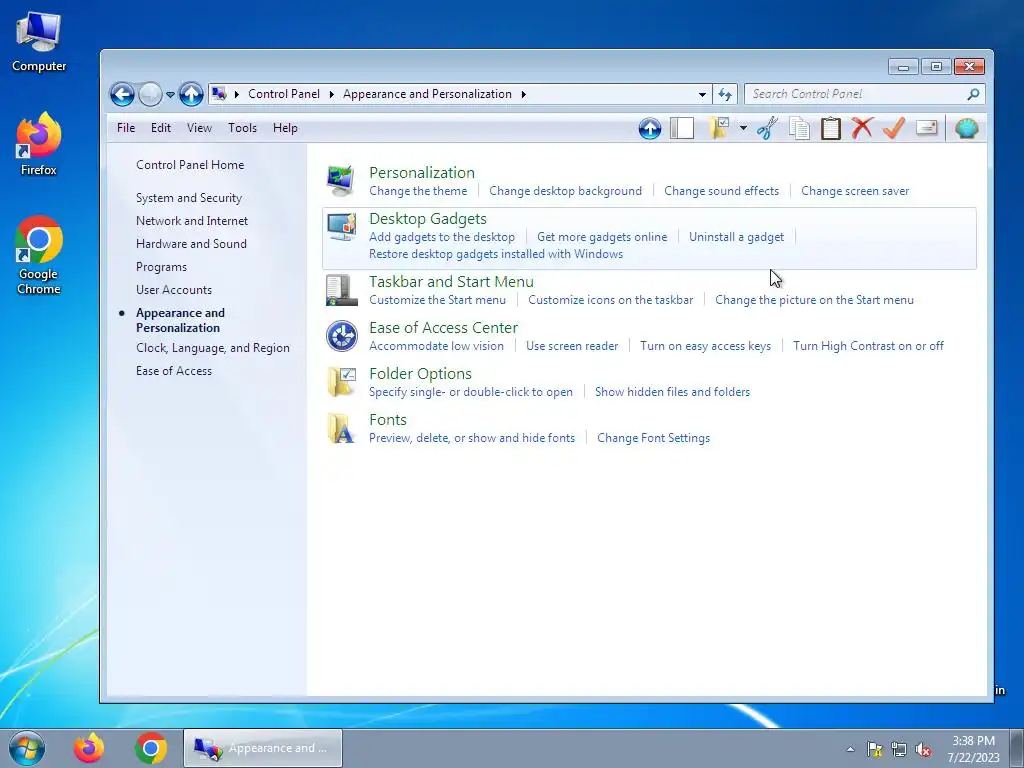Click the Desktop Gadgets icon
The width and height of the screenshot is (1024, 768).
(342, 227)
